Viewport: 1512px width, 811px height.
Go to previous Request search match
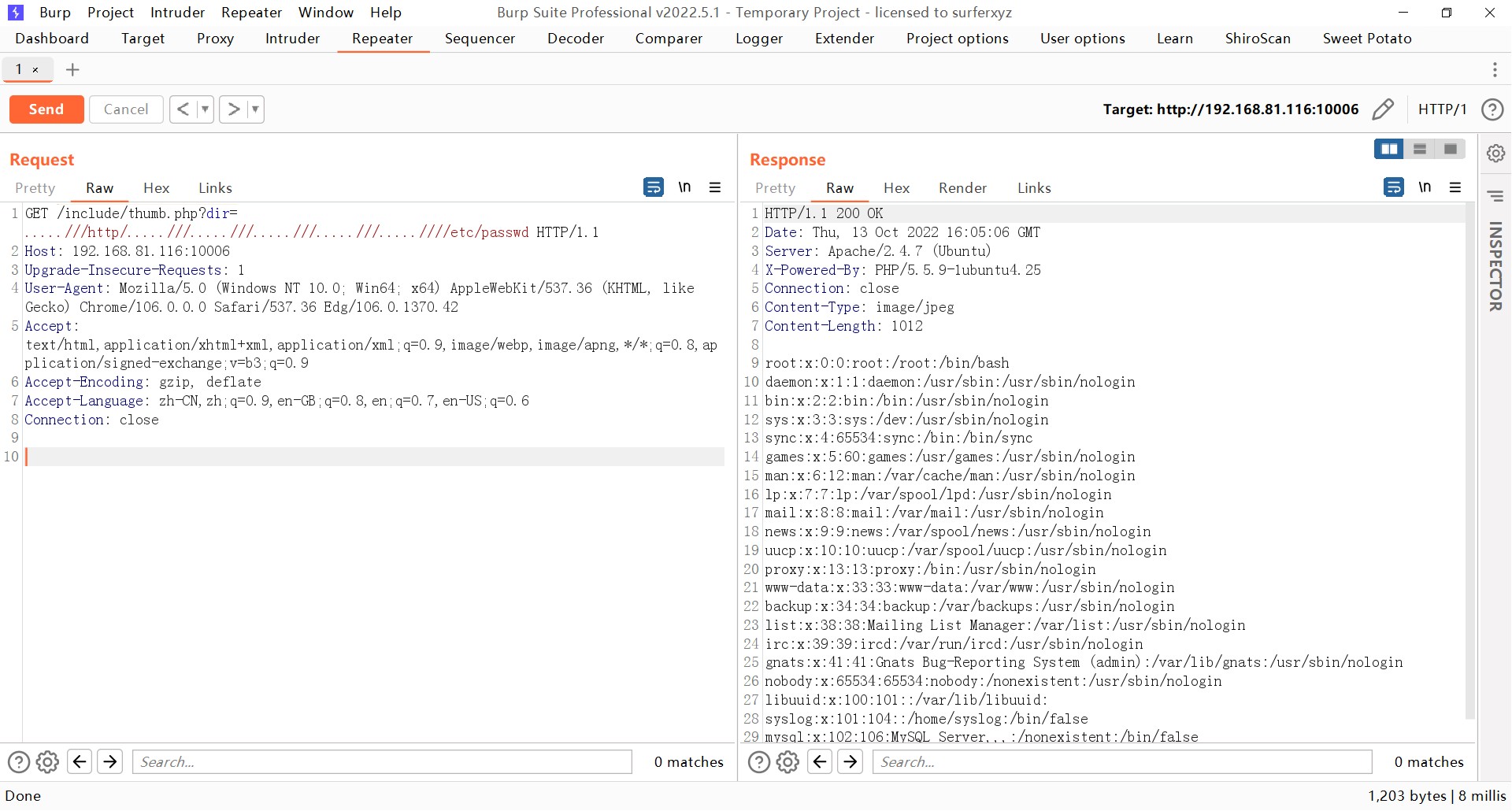click(80, 761)
